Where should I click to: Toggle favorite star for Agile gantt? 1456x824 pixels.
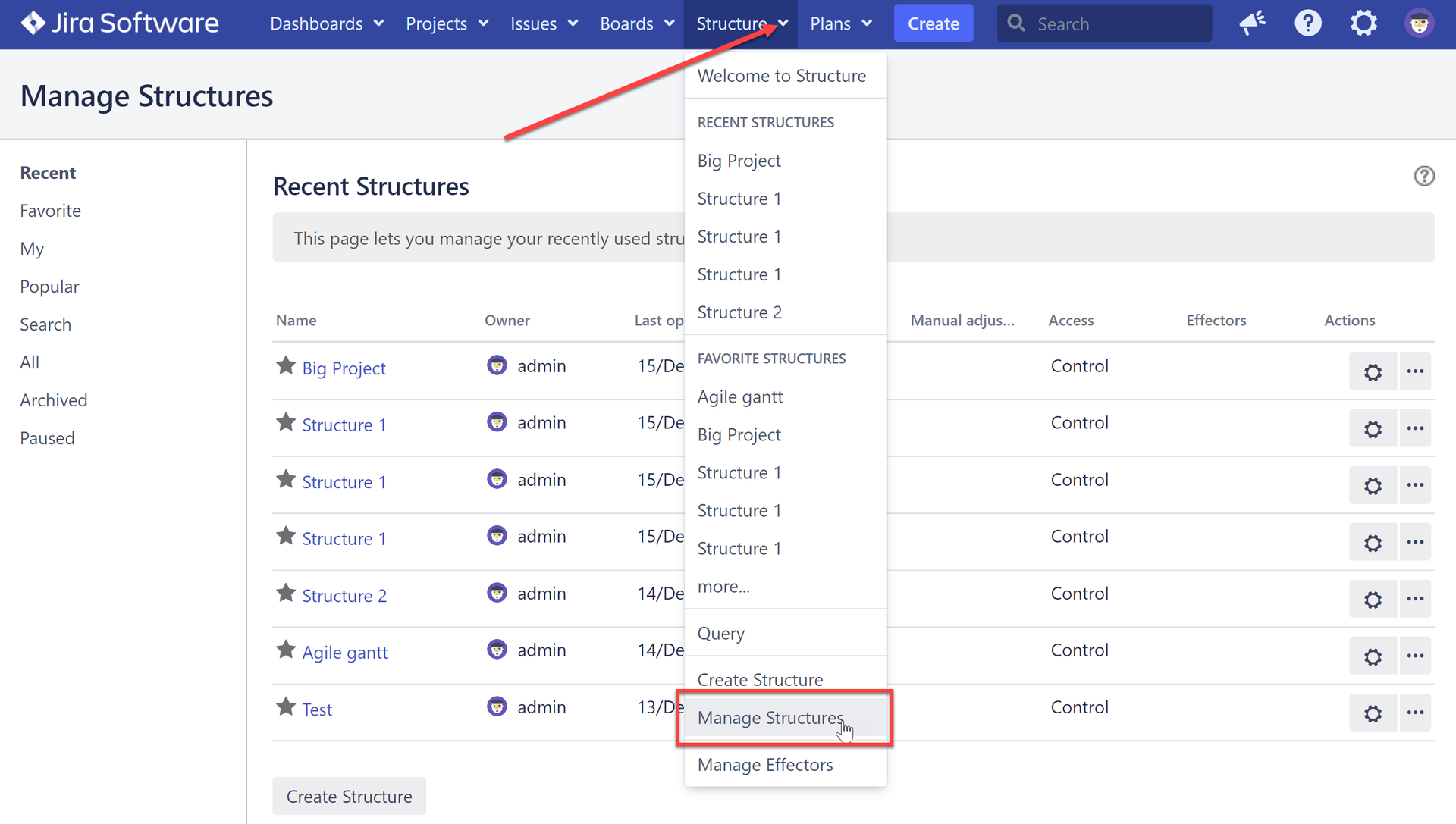click(x=286, y=650)
